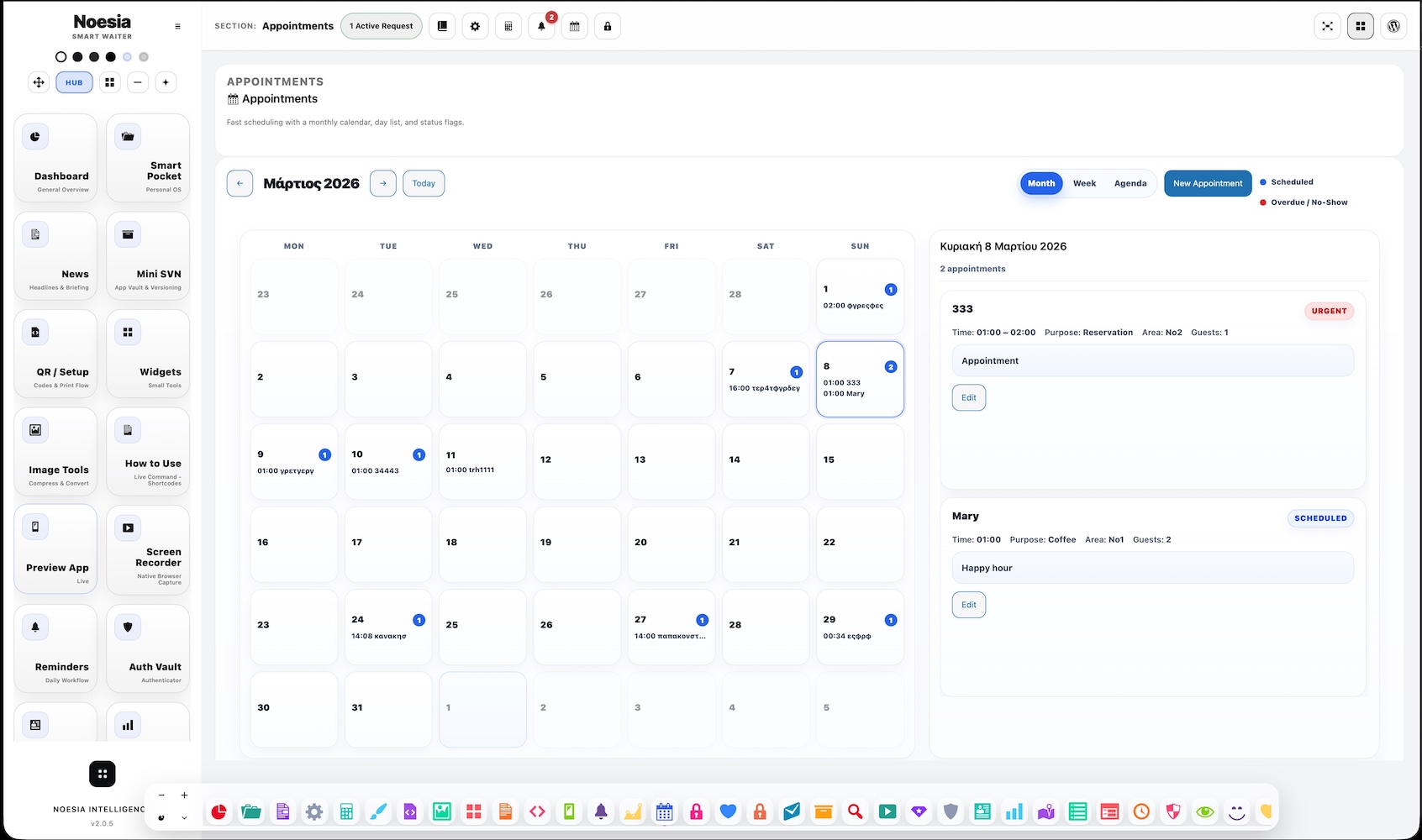Go to previous month arrow
This screenshot has height=840, width=1422.
[x=240, y=183]
